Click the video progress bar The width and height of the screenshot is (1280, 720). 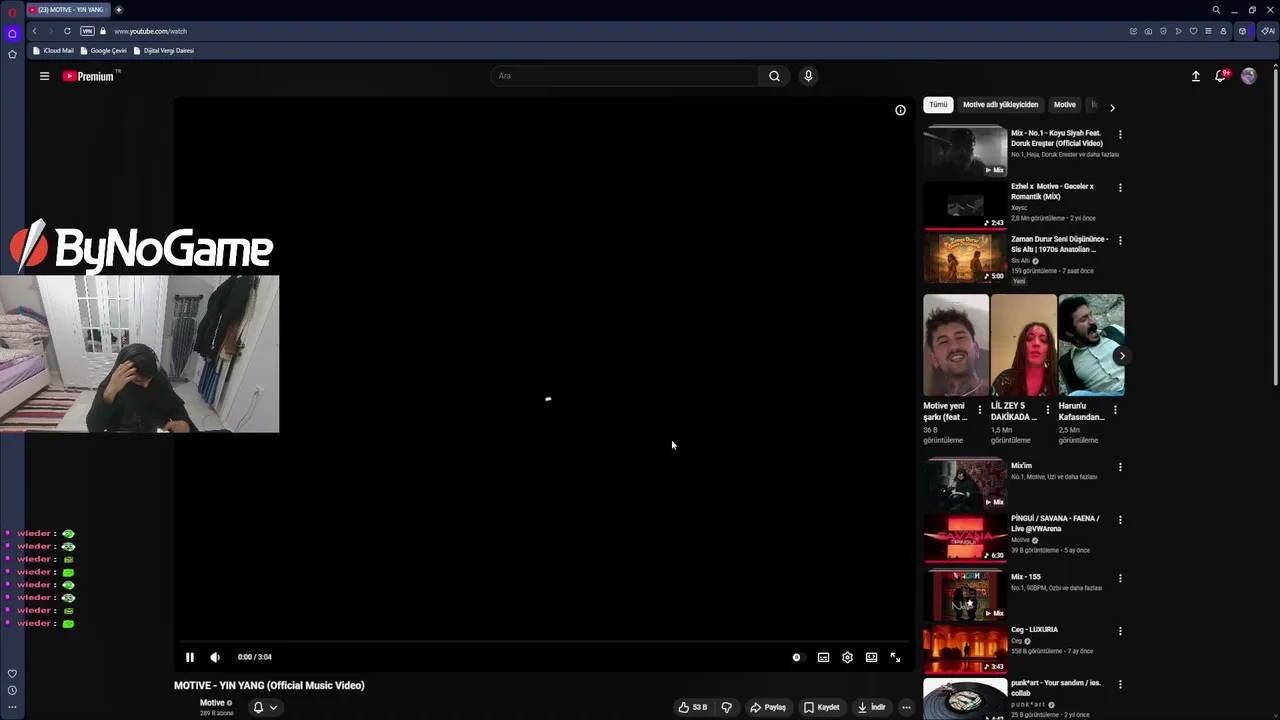[x=544, y=641]
